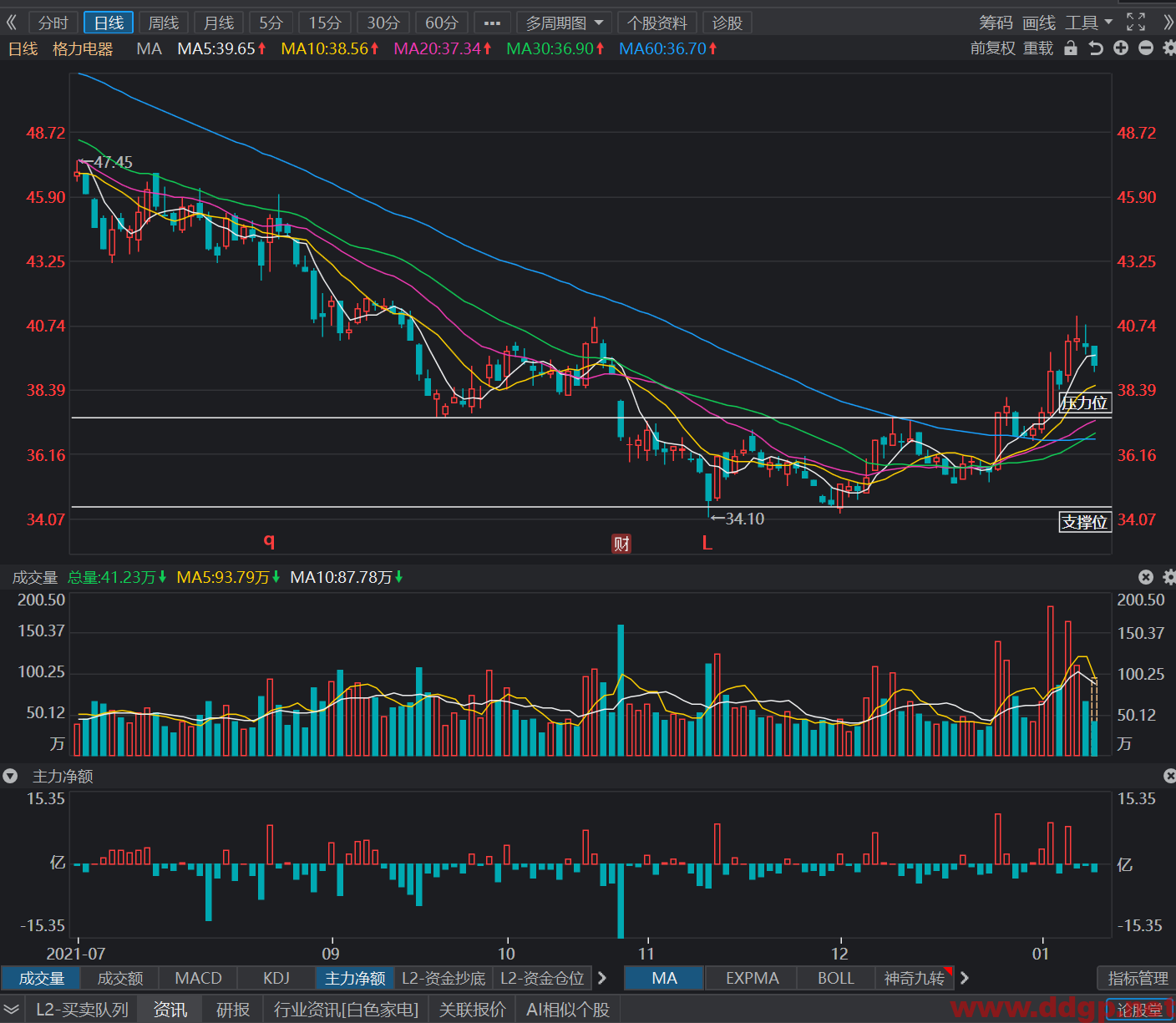Zoom in chart with the plus icon

[x=1121, y=48]
